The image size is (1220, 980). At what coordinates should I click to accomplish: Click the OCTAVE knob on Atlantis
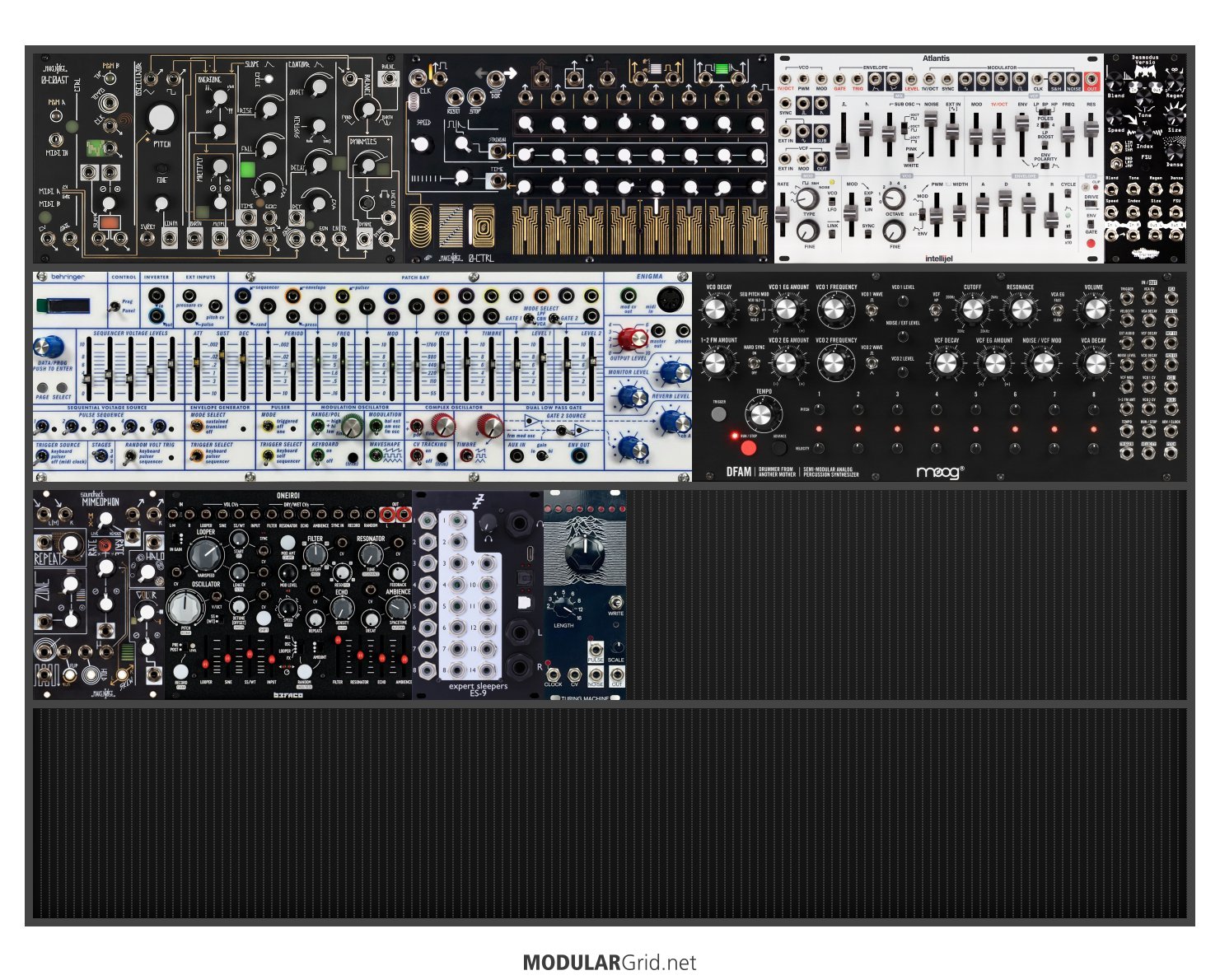pos(894,199)
